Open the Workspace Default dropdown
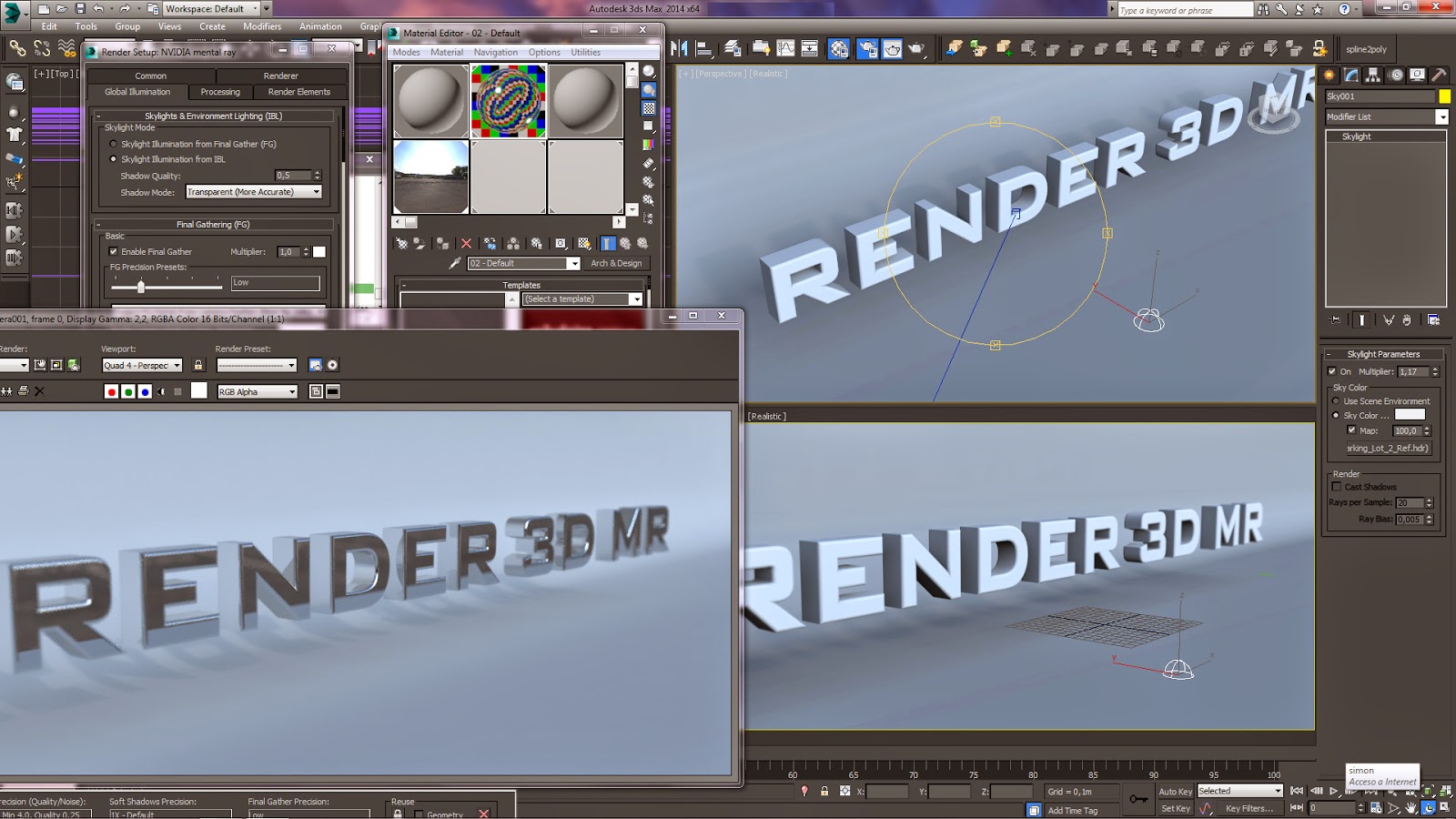The height and width of the screenshot is (819, 1456). point(211,9)
